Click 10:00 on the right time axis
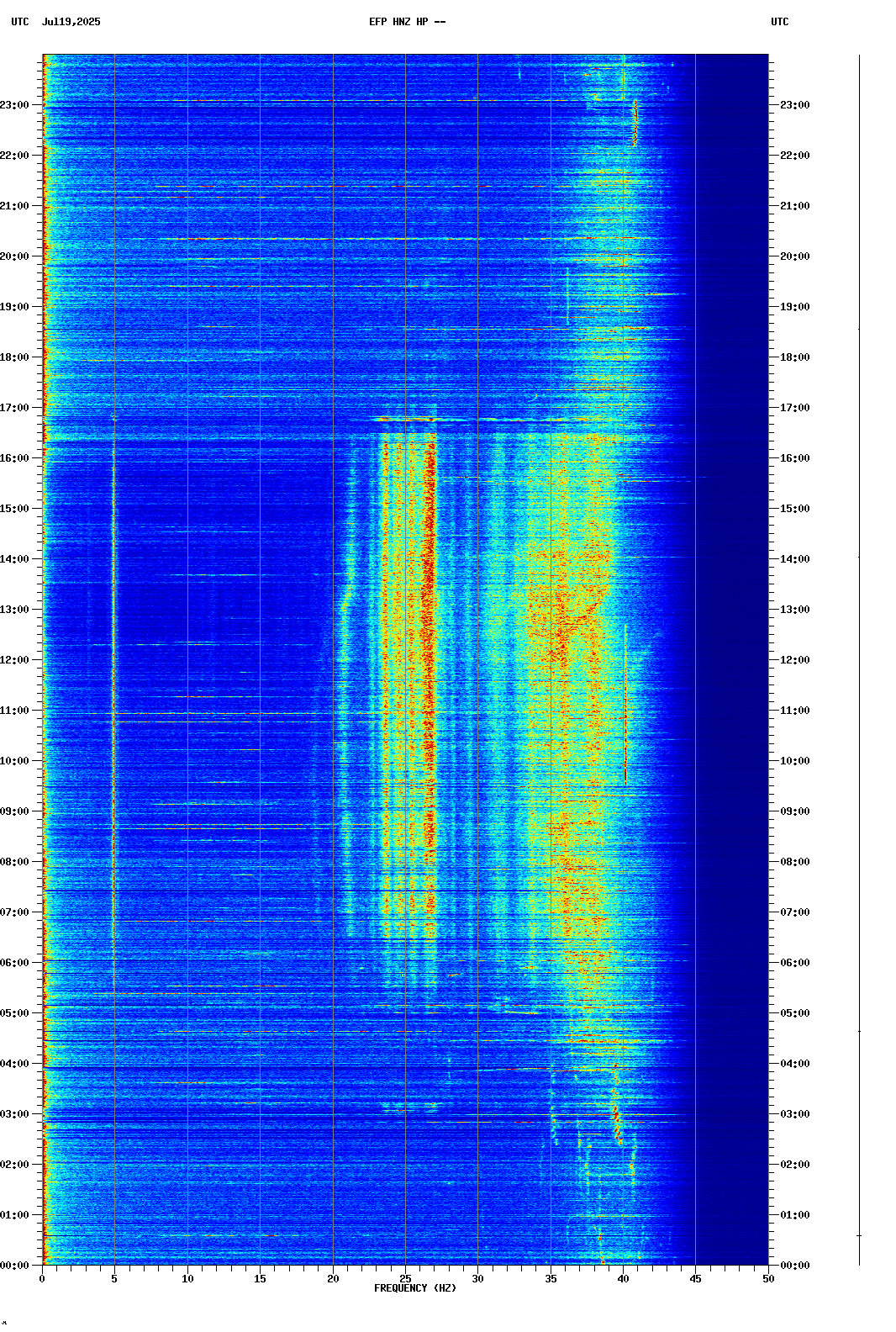This screenshot has height=1332, width=896. click(x=795, y=761)
